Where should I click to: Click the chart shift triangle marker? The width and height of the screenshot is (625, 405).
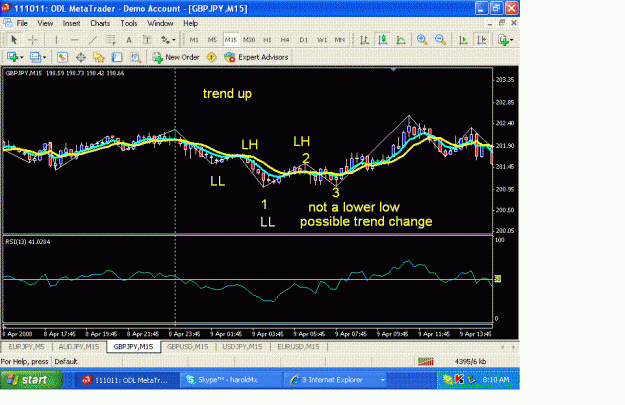point(393,70)
